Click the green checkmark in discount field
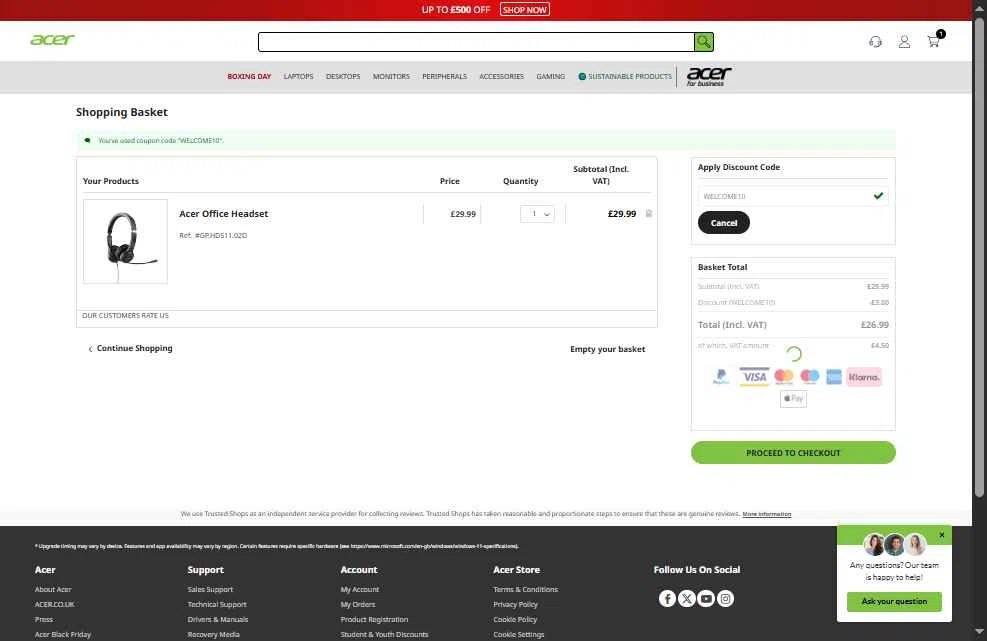 [878, 196]
